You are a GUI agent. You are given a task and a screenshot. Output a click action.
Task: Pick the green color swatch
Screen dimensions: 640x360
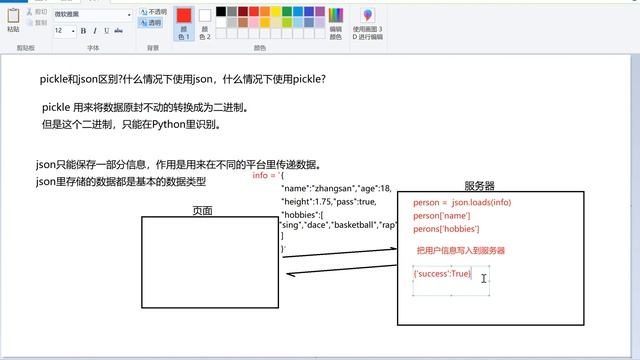(287, 11)
